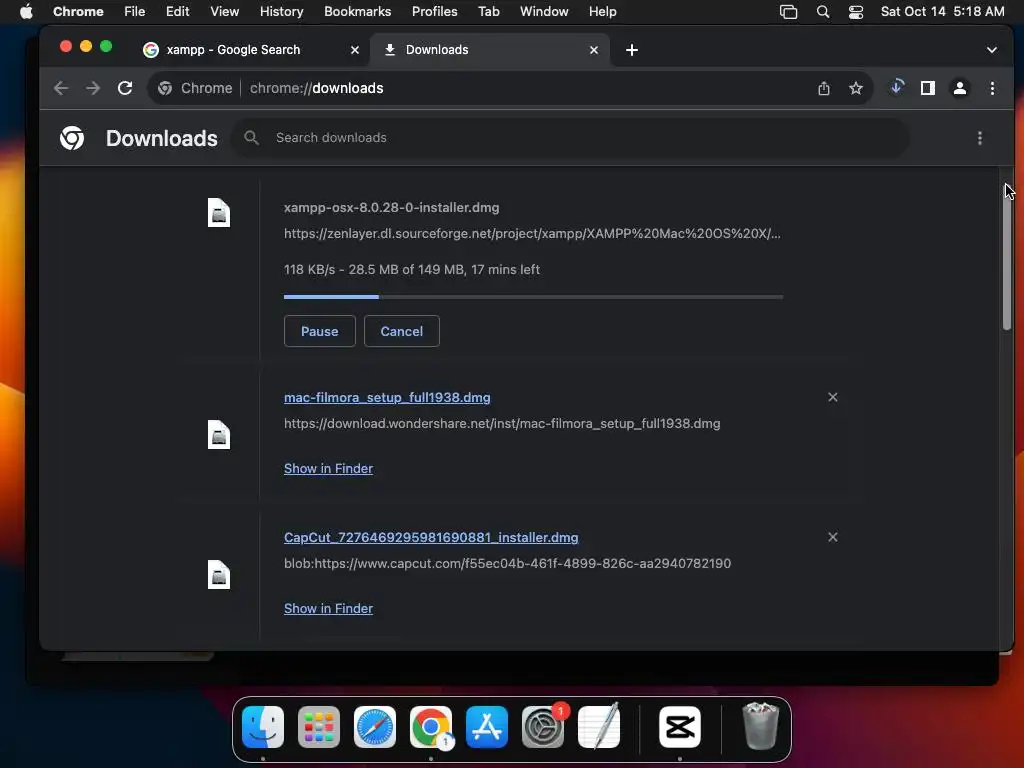Open mac-filmora_setup_full1938.dmg link

pyautogui.click(x=387, y=397)
